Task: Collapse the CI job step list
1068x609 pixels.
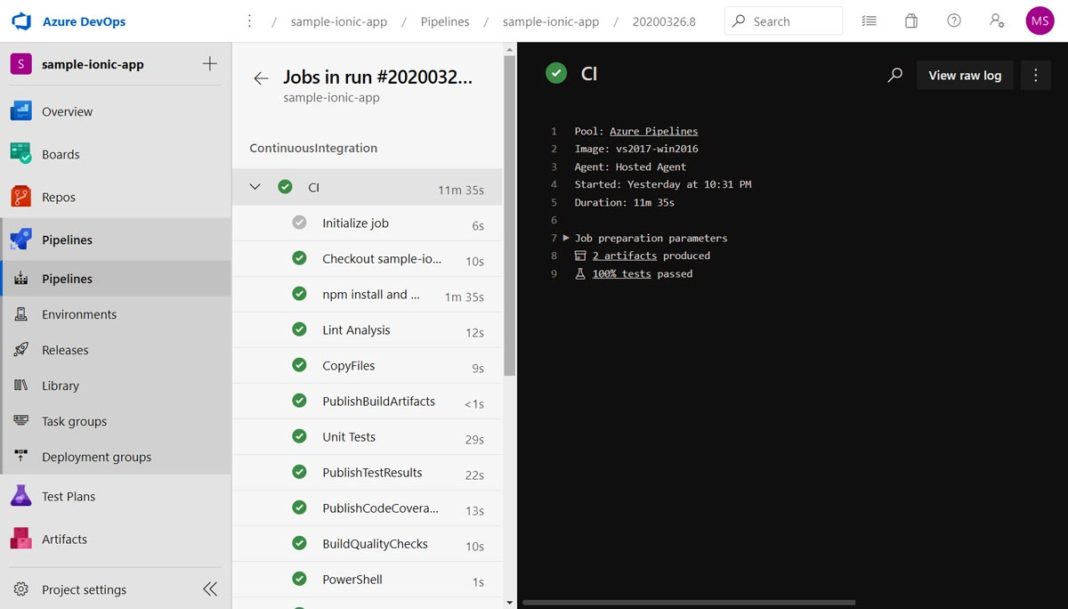Action: [x=256, y=186]
